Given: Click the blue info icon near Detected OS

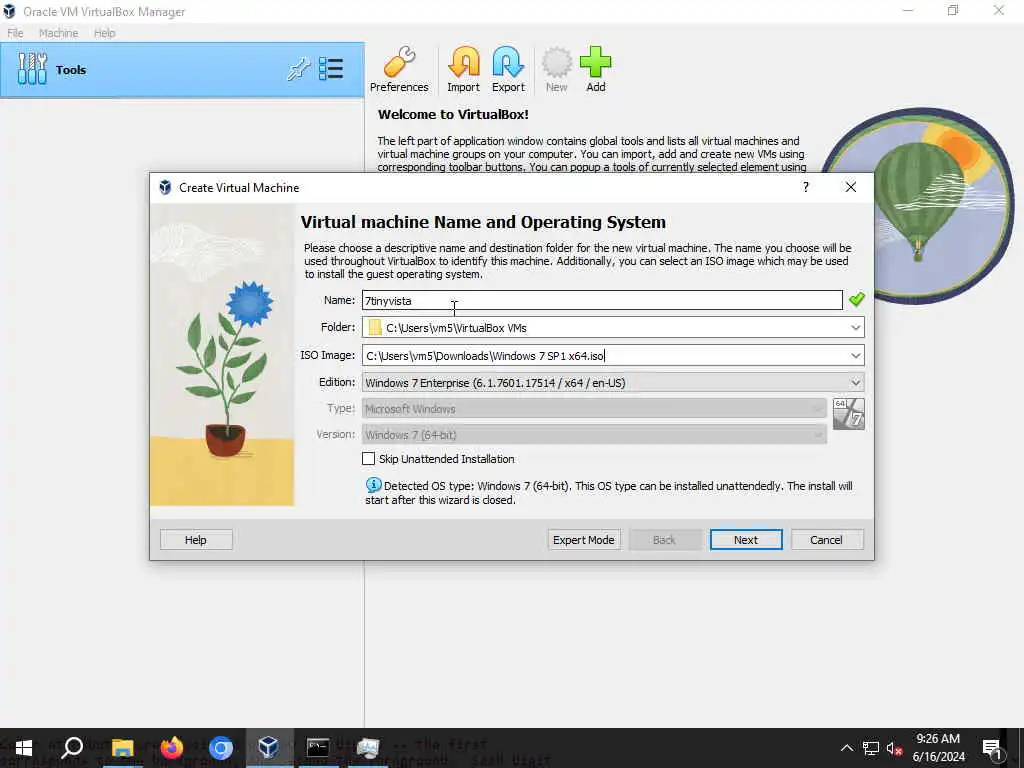Looking at the screenshot, I should (x=373, y=485).
